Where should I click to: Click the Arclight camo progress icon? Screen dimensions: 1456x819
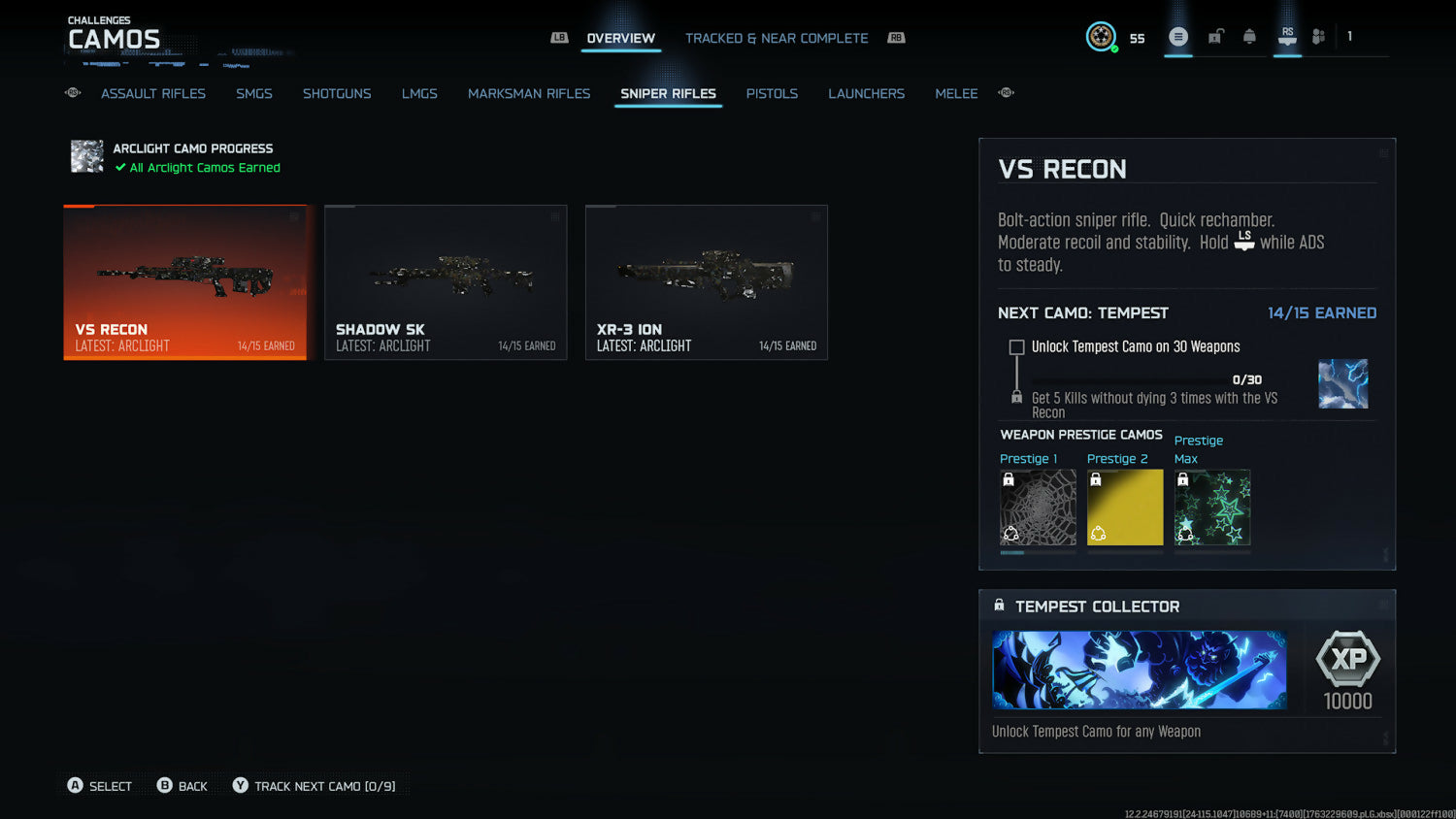(87, 156)
